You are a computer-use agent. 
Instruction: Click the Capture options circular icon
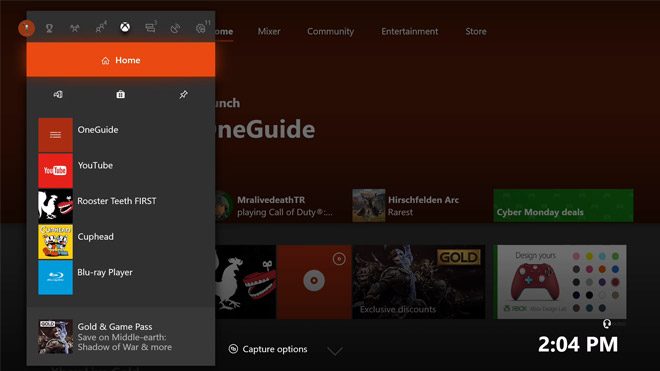233,349
